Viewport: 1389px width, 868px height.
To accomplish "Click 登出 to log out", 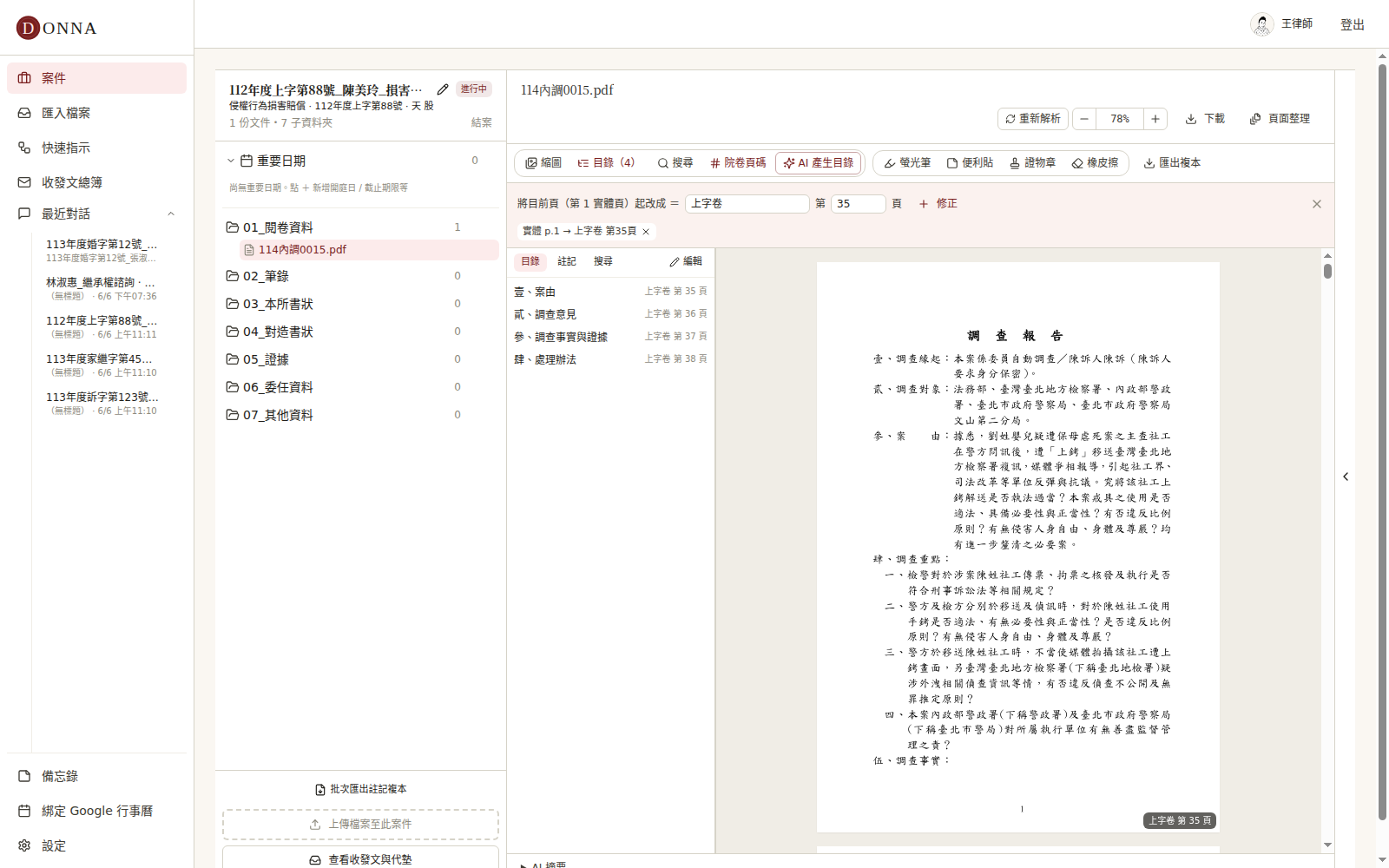I will [x=1353, y=24].
